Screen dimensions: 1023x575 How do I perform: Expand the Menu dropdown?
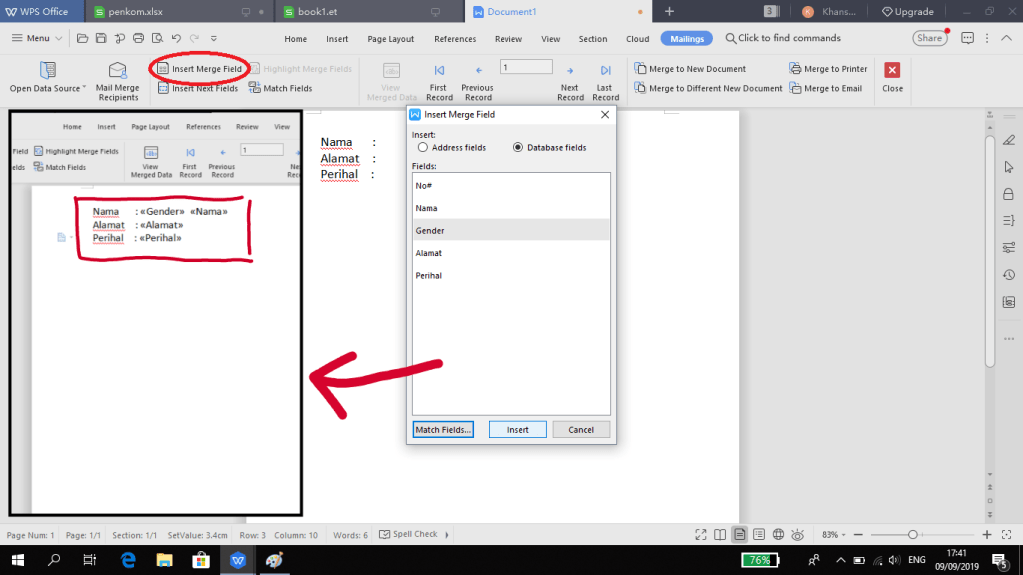tap(38, 38)
